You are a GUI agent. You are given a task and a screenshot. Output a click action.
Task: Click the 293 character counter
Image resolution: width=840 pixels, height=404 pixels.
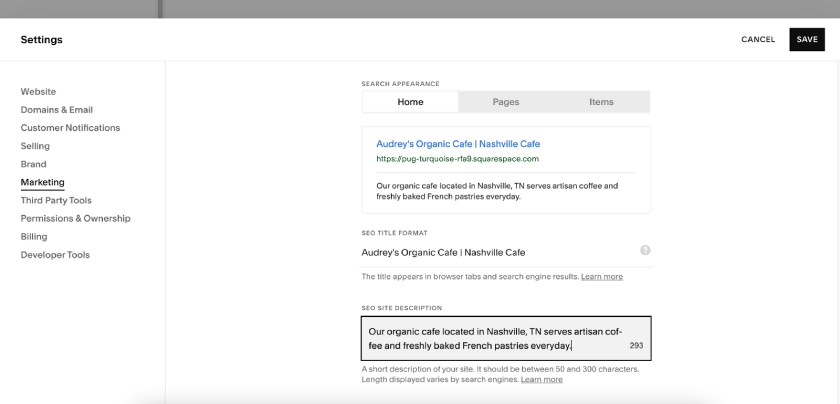636,346
